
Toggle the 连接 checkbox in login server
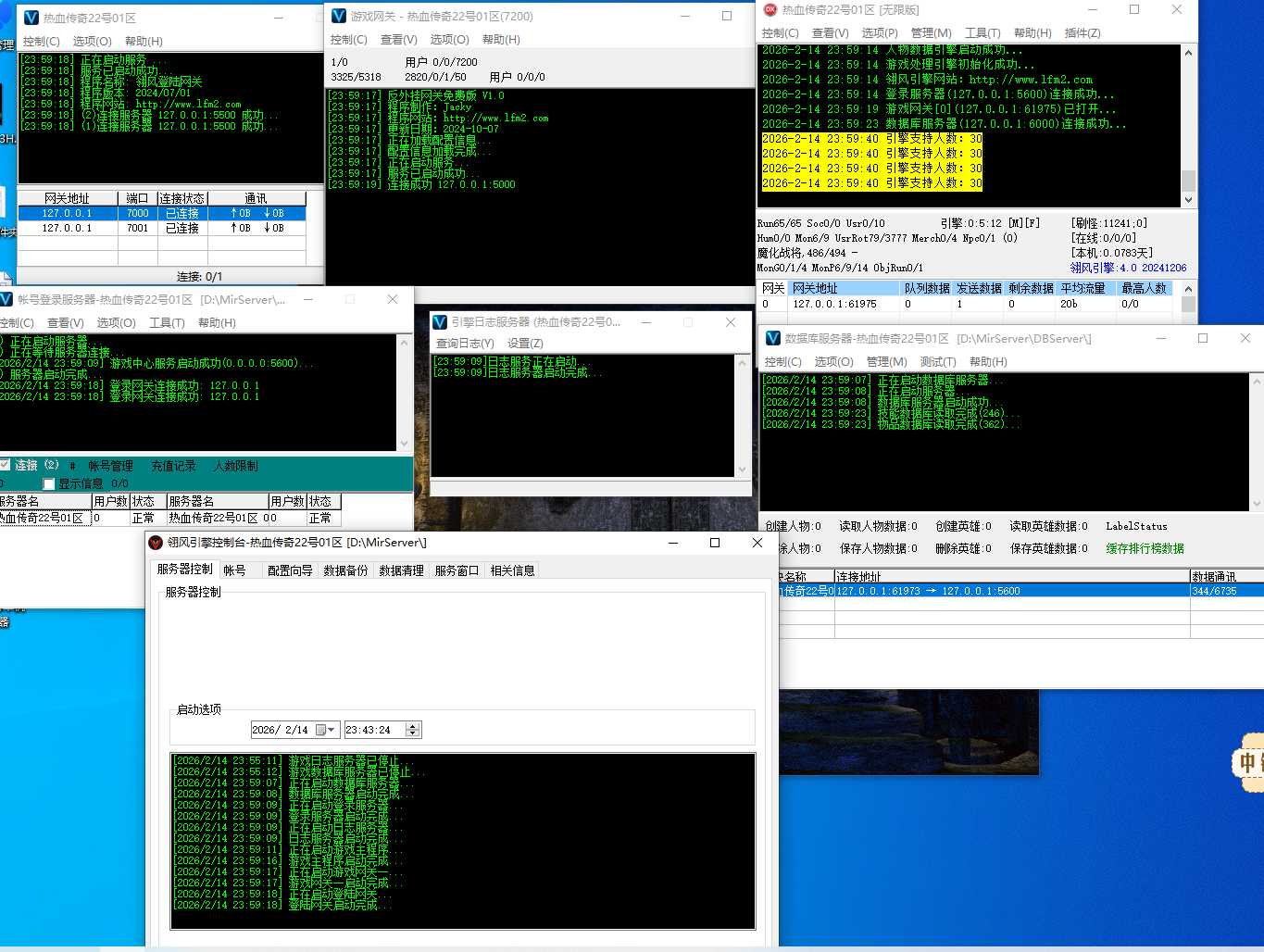click(6, 465)
